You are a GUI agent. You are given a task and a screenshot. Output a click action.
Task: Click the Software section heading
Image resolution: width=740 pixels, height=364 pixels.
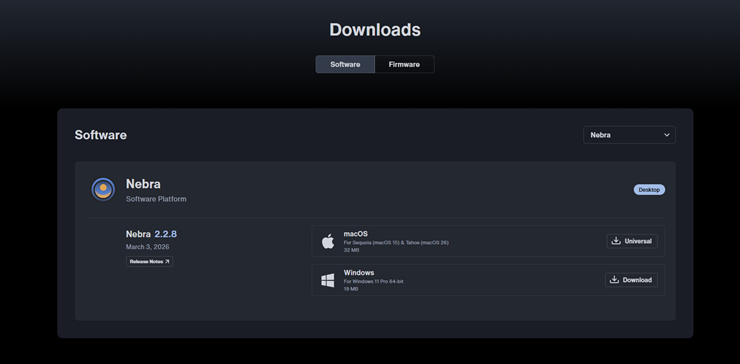(101, 135)
